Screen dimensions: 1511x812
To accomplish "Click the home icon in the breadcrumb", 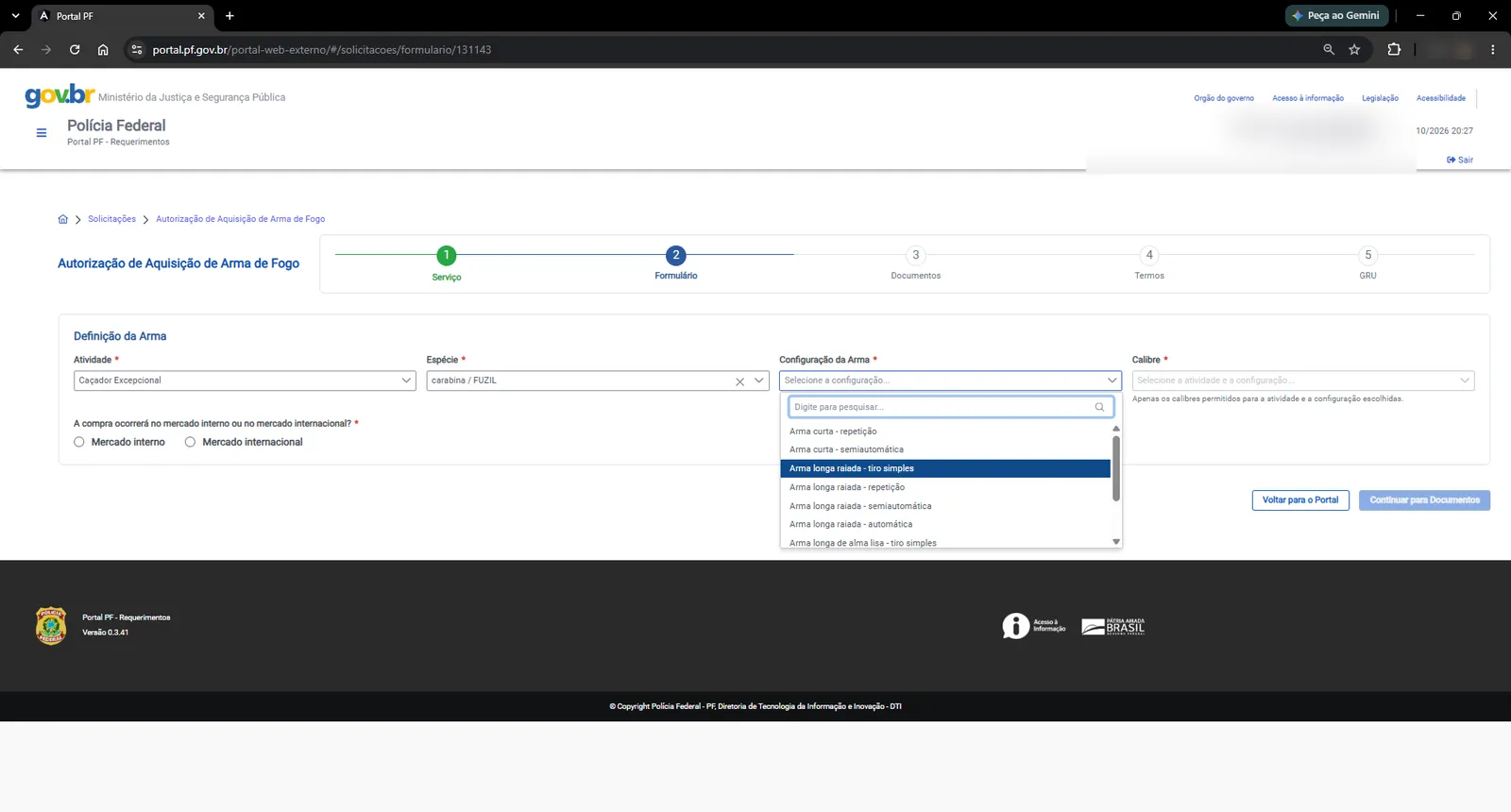I will coord(63,219).
